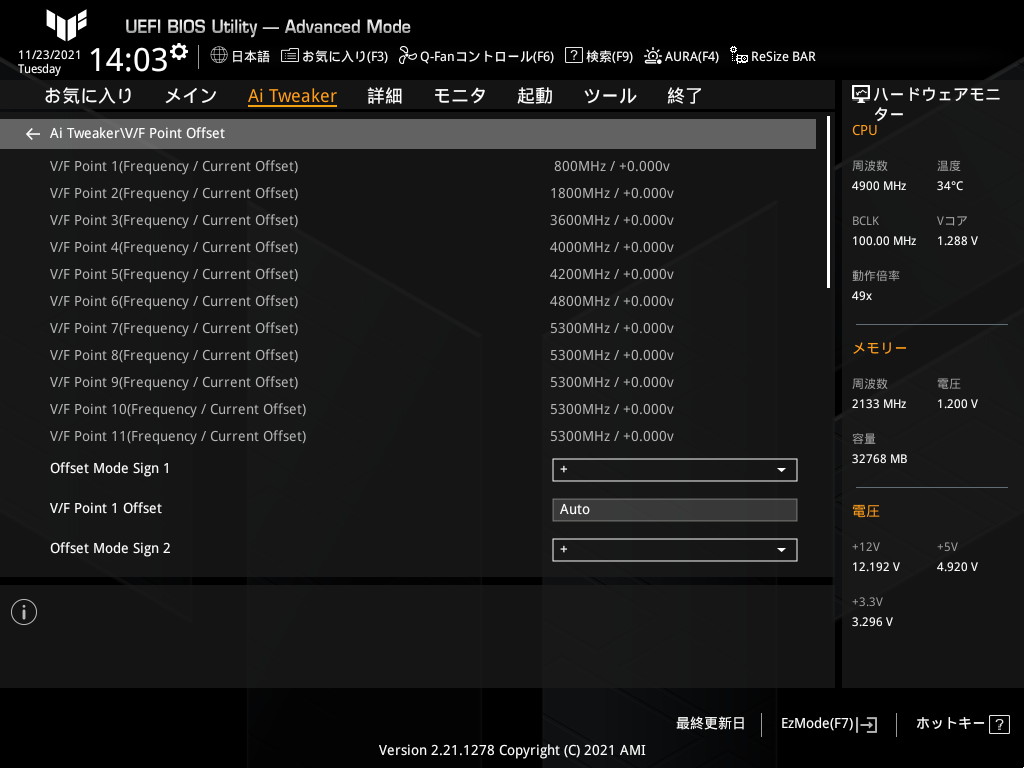The image size is (1024, 768).
Task: Click the hotkey question mark box icon
Action: click(x=999, y=724)
